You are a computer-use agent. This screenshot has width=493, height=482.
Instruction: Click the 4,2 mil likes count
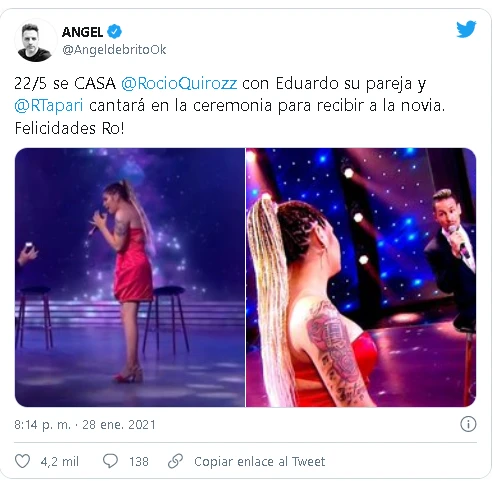60,462
